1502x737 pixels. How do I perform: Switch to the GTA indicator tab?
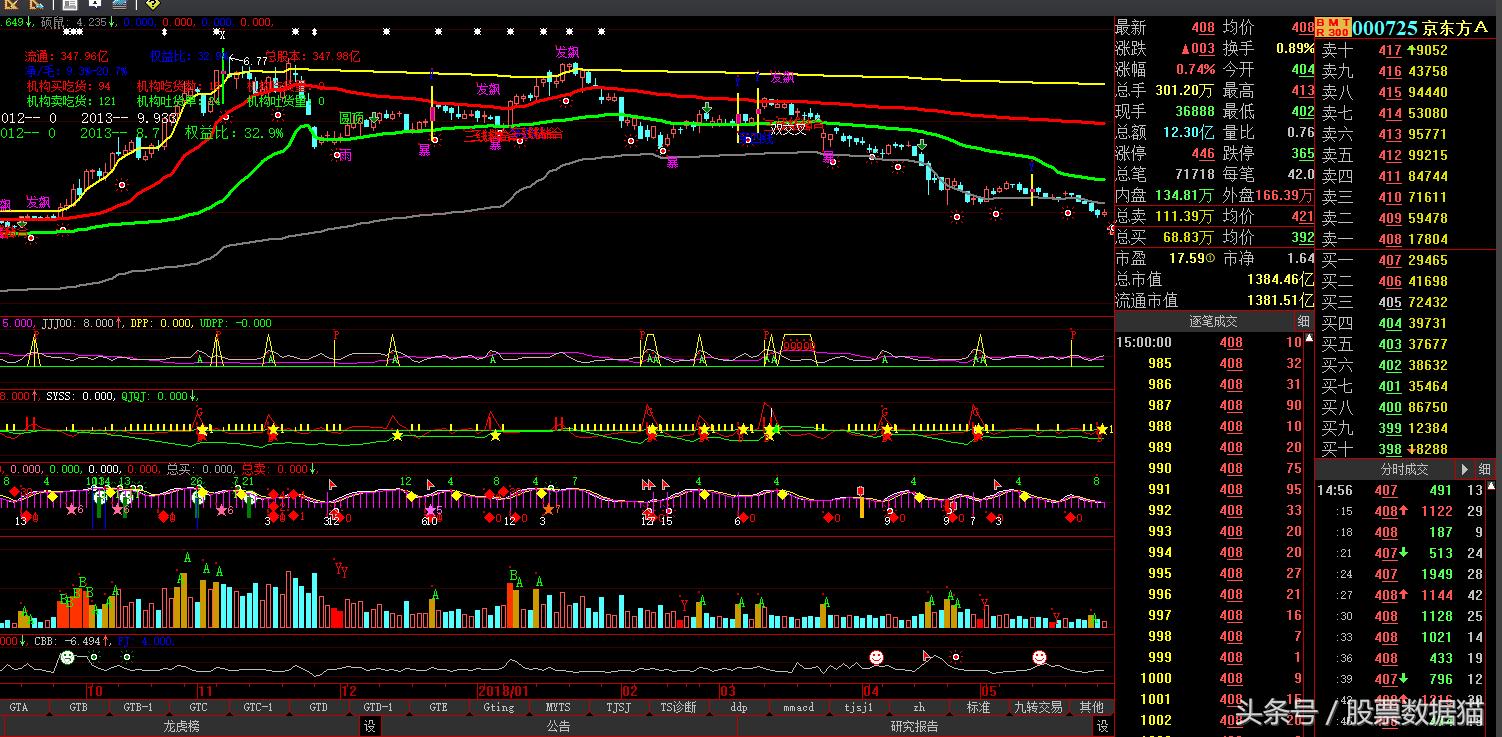[19, 707]
